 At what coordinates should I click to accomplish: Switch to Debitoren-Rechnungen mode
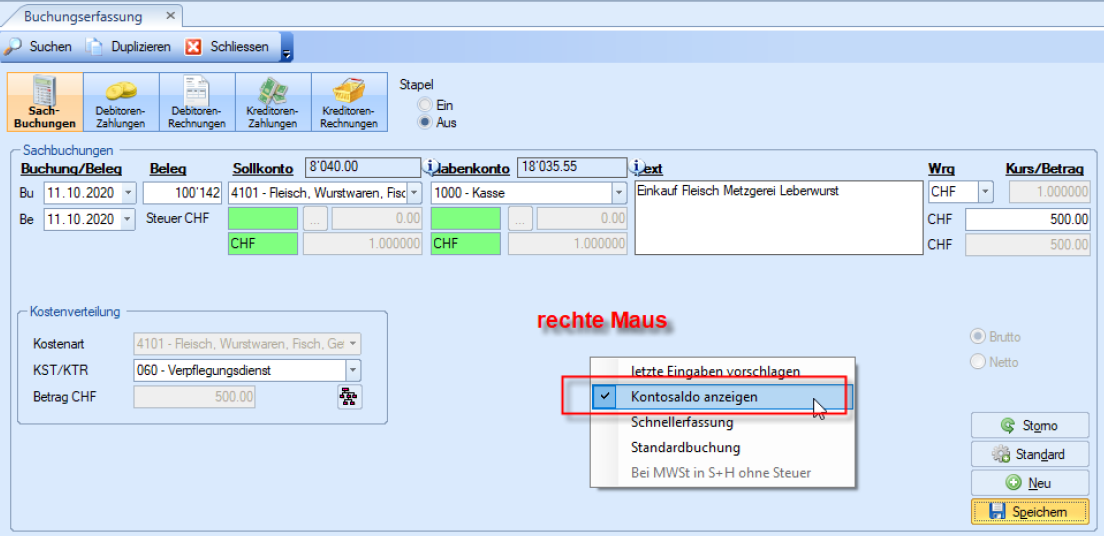(x=196, y=102)
